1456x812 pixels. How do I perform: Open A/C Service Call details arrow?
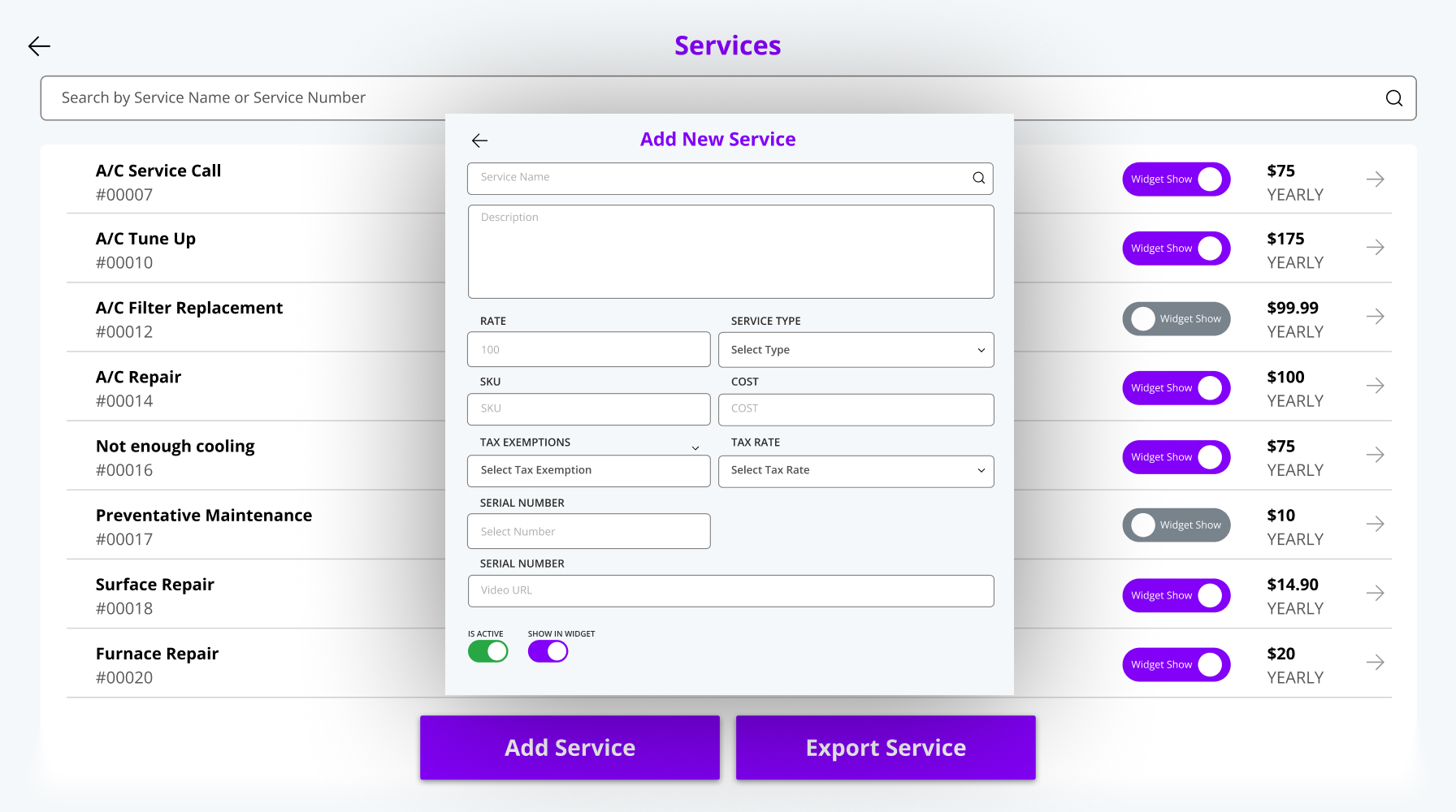click(1375, 179)
